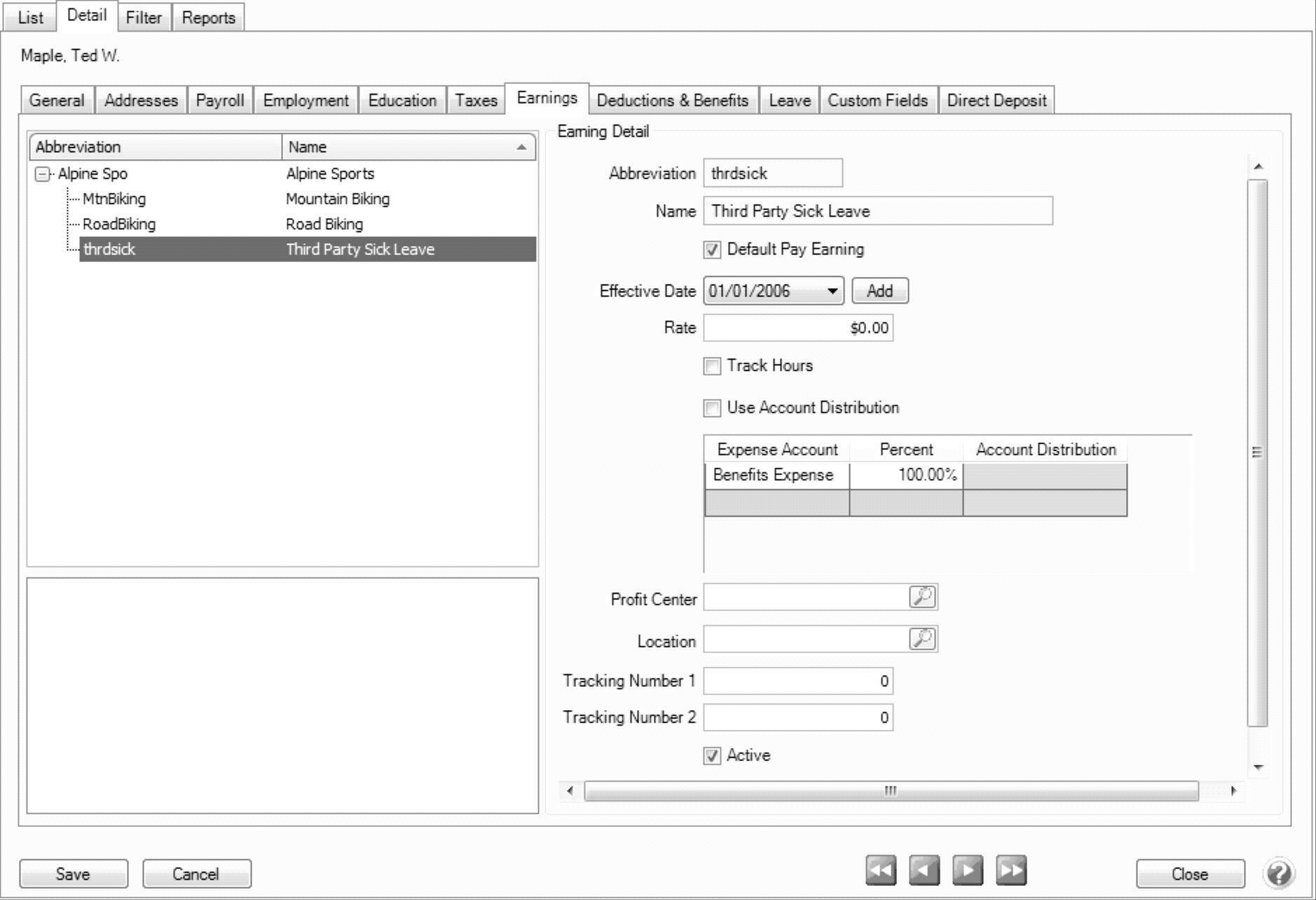The width and height of the screenshot is (1316, 900).
Task: Click the Save button
Action: [x=74, y=874]
